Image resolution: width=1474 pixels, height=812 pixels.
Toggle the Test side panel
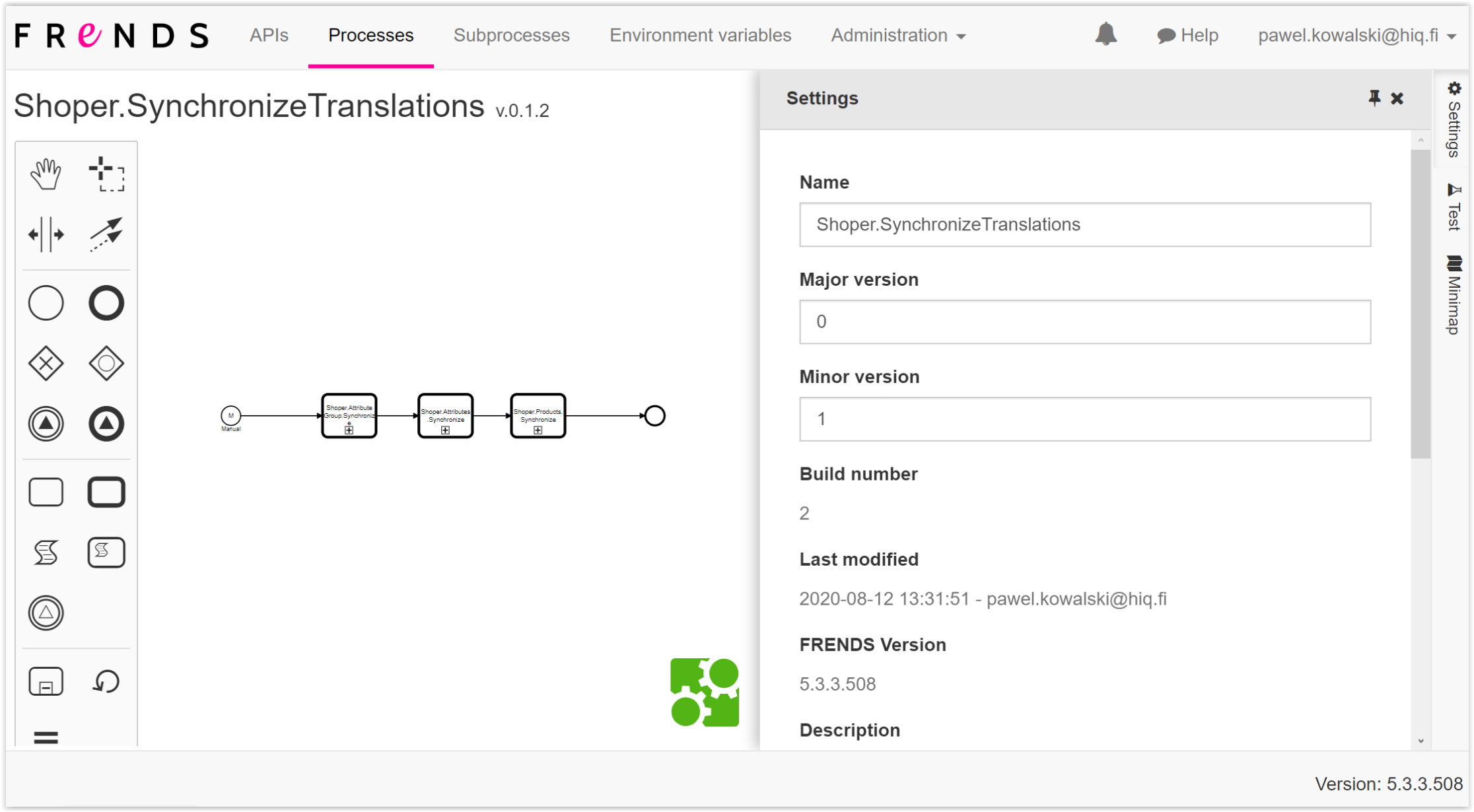(x=1454, y=208)
